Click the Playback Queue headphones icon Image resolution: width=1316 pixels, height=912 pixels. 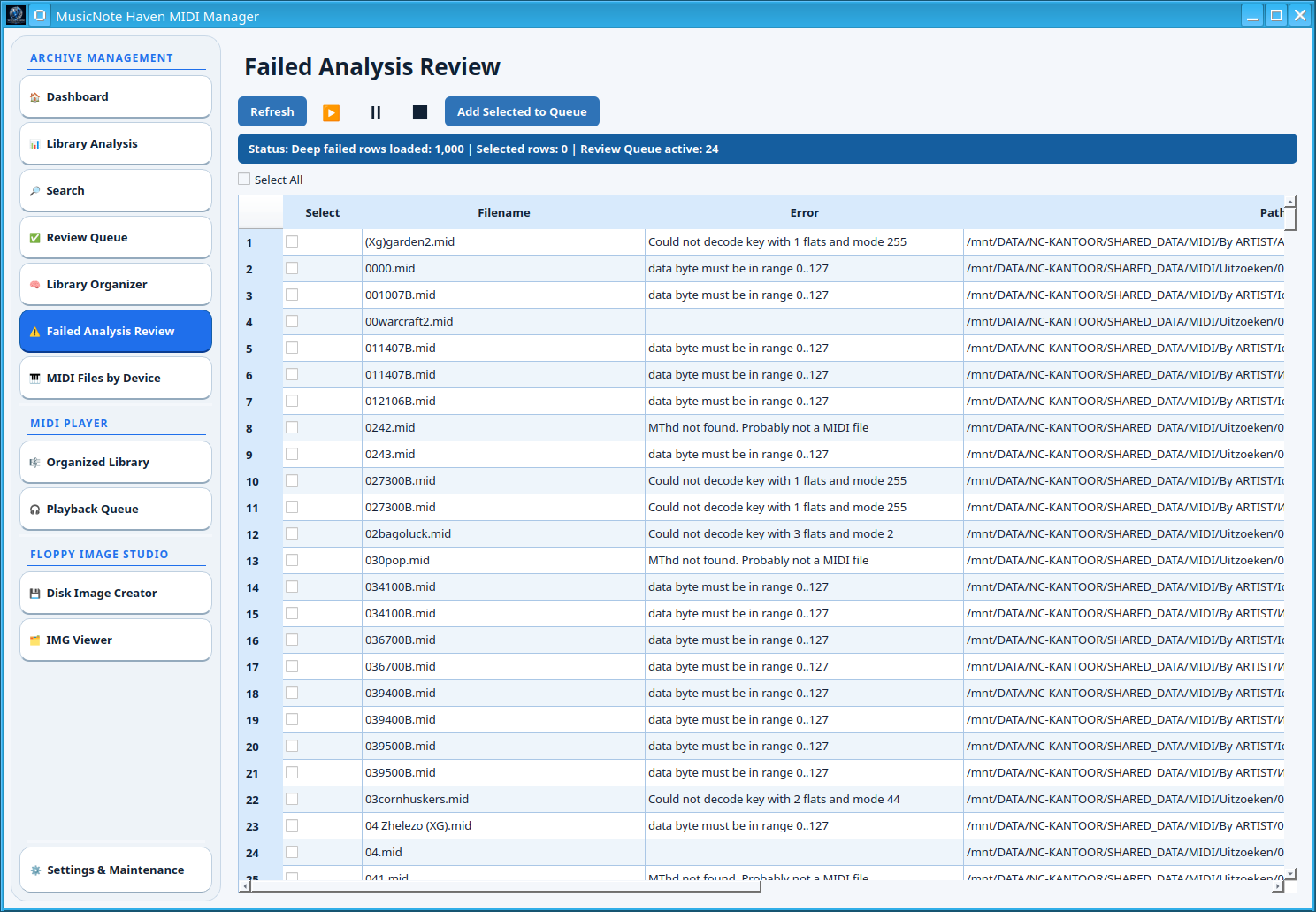[x=35, y=510]
